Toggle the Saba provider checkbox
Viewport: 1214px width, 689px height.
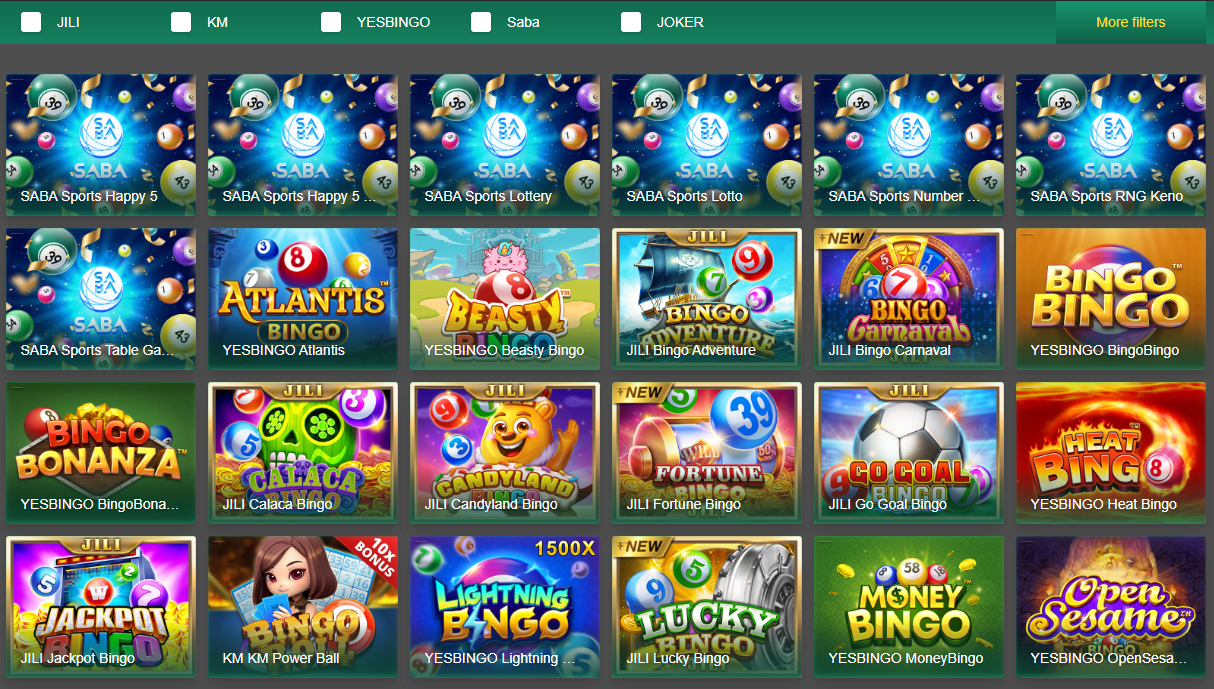pyautogui.click(x=481, y=22)
